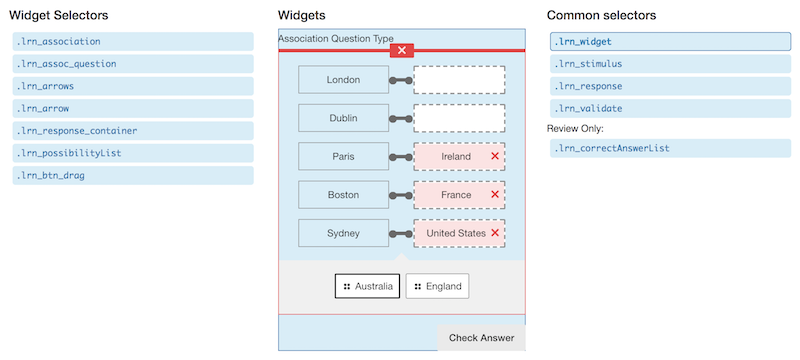Remove United States answer with red X
The width and height of the screenshot is (800, 360).
[x=494, y=233]
